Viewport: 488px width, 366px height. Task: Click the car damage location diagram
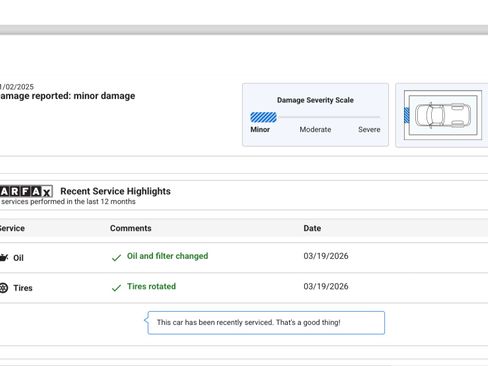click(443, 115)
